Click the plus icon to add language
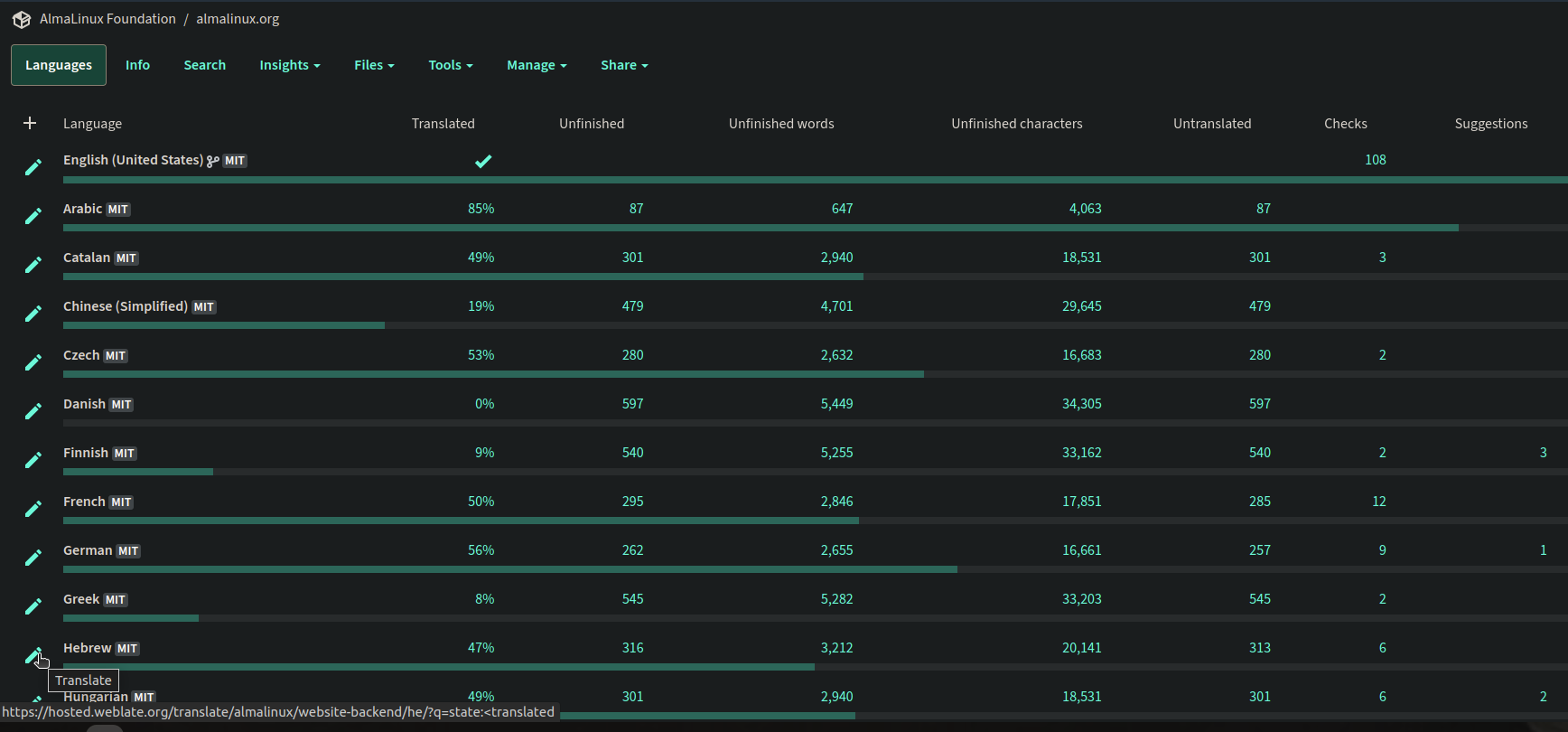Viewport: 1568px width, 732px height. [x=30, y=123]
